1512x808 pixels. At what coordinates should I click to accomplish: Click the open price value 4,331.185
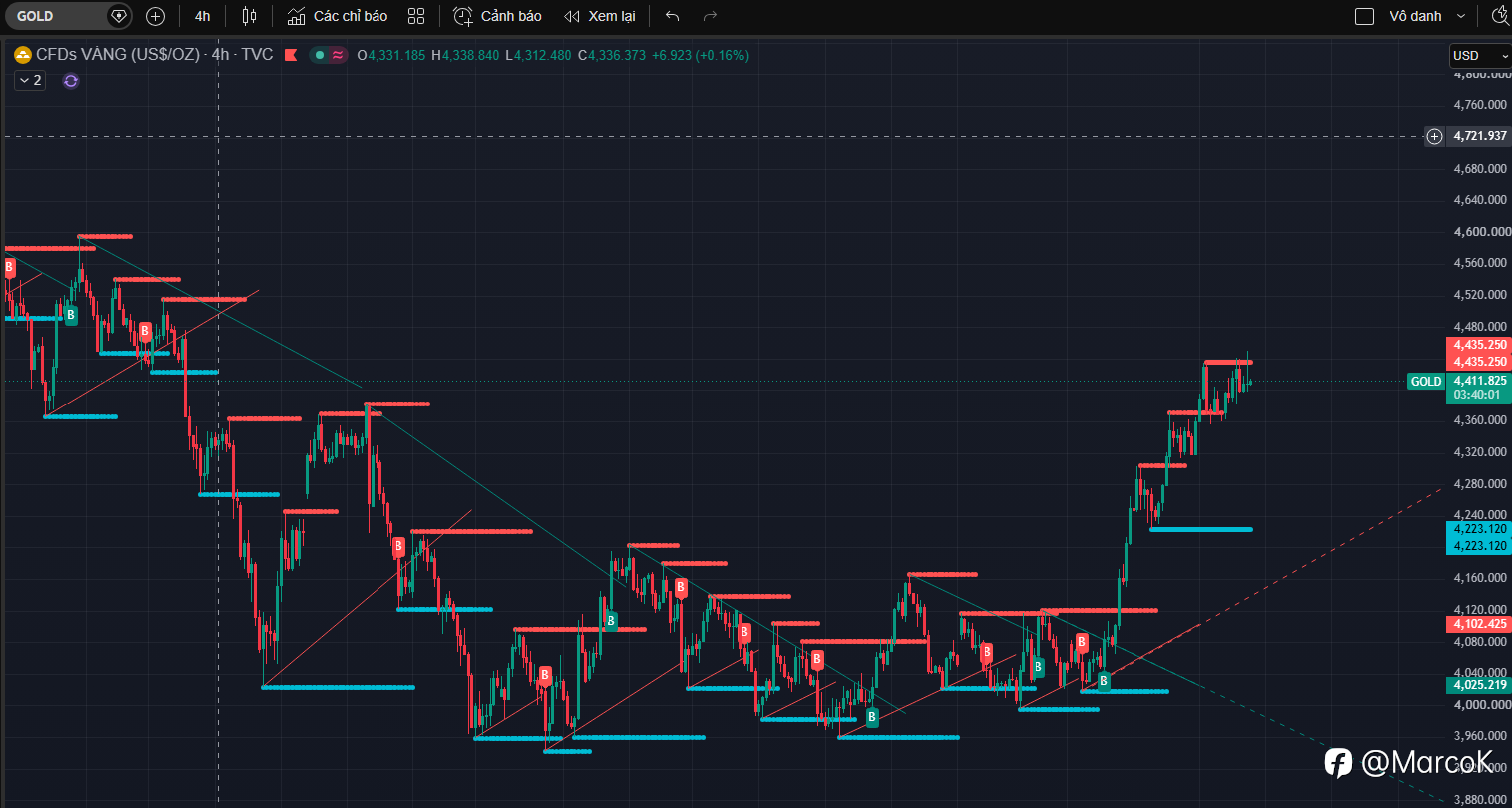click(x=396, y=55)
